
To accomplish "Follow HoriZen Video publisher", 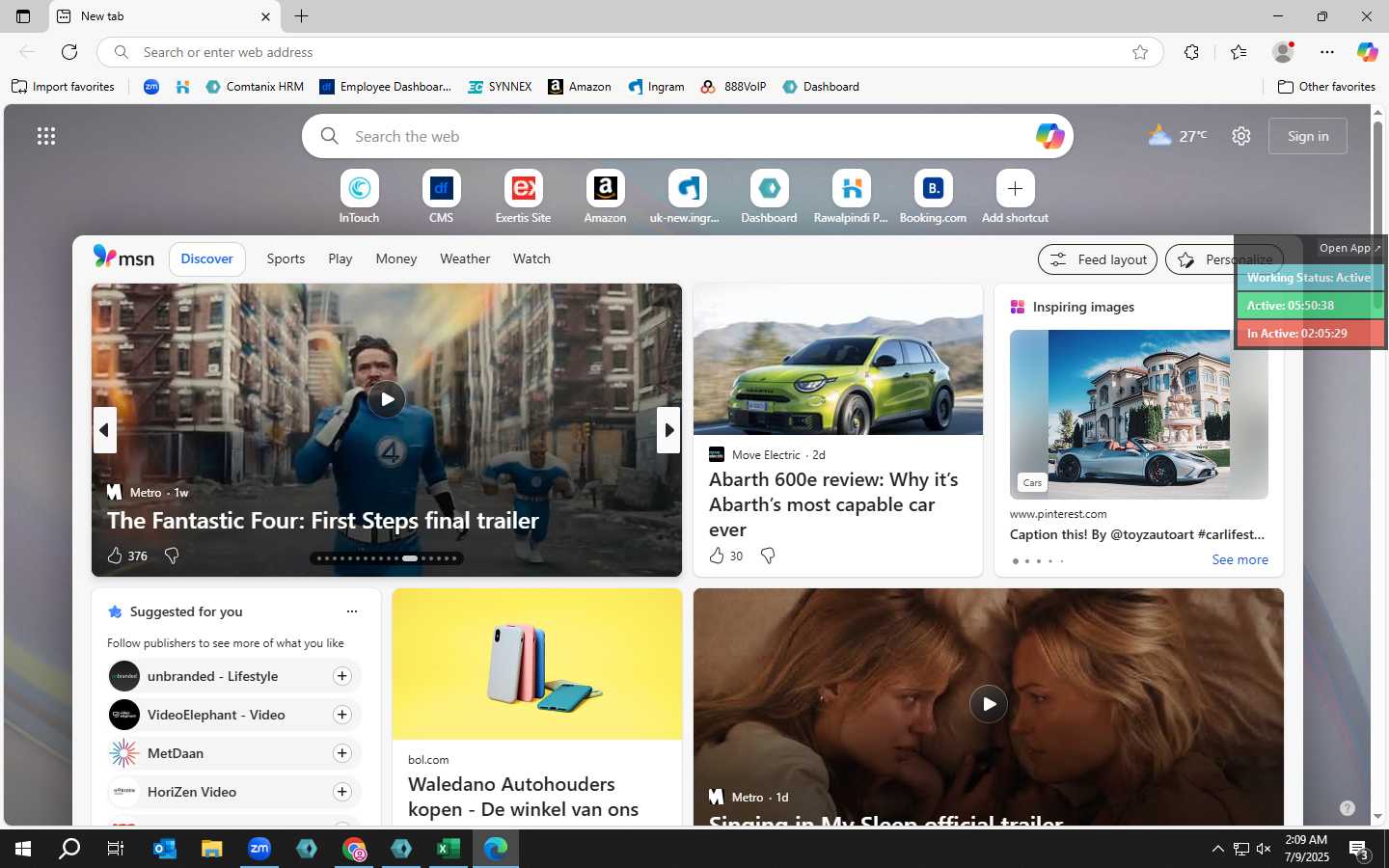I will [341, 792].
